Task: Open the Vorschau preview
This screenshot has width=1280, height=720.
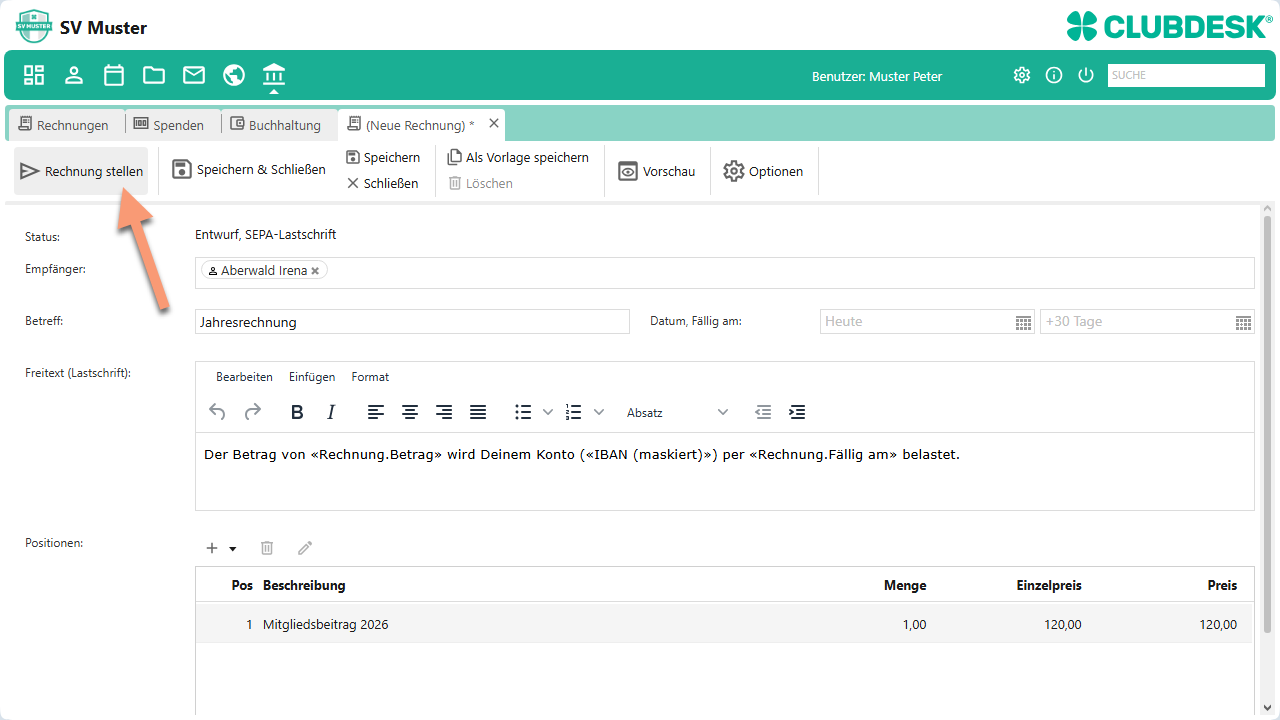Action: tap(657, 171)
